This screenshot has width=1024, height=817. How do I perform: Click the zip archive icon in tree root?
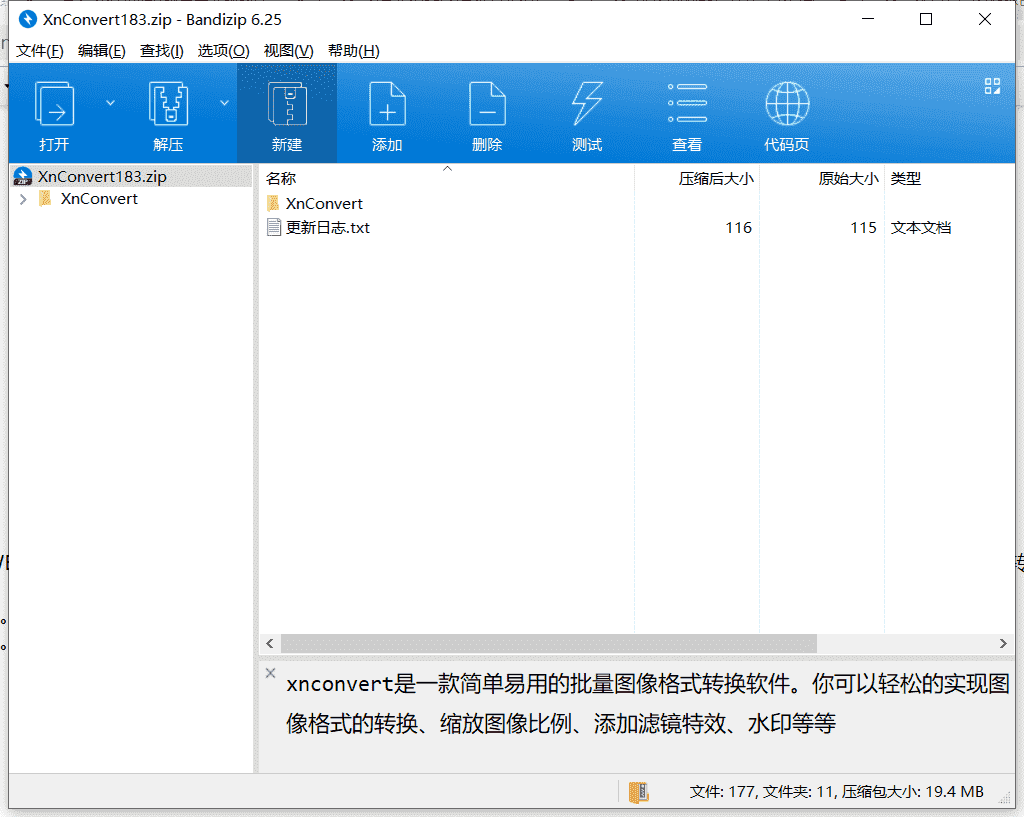[23, 176]
